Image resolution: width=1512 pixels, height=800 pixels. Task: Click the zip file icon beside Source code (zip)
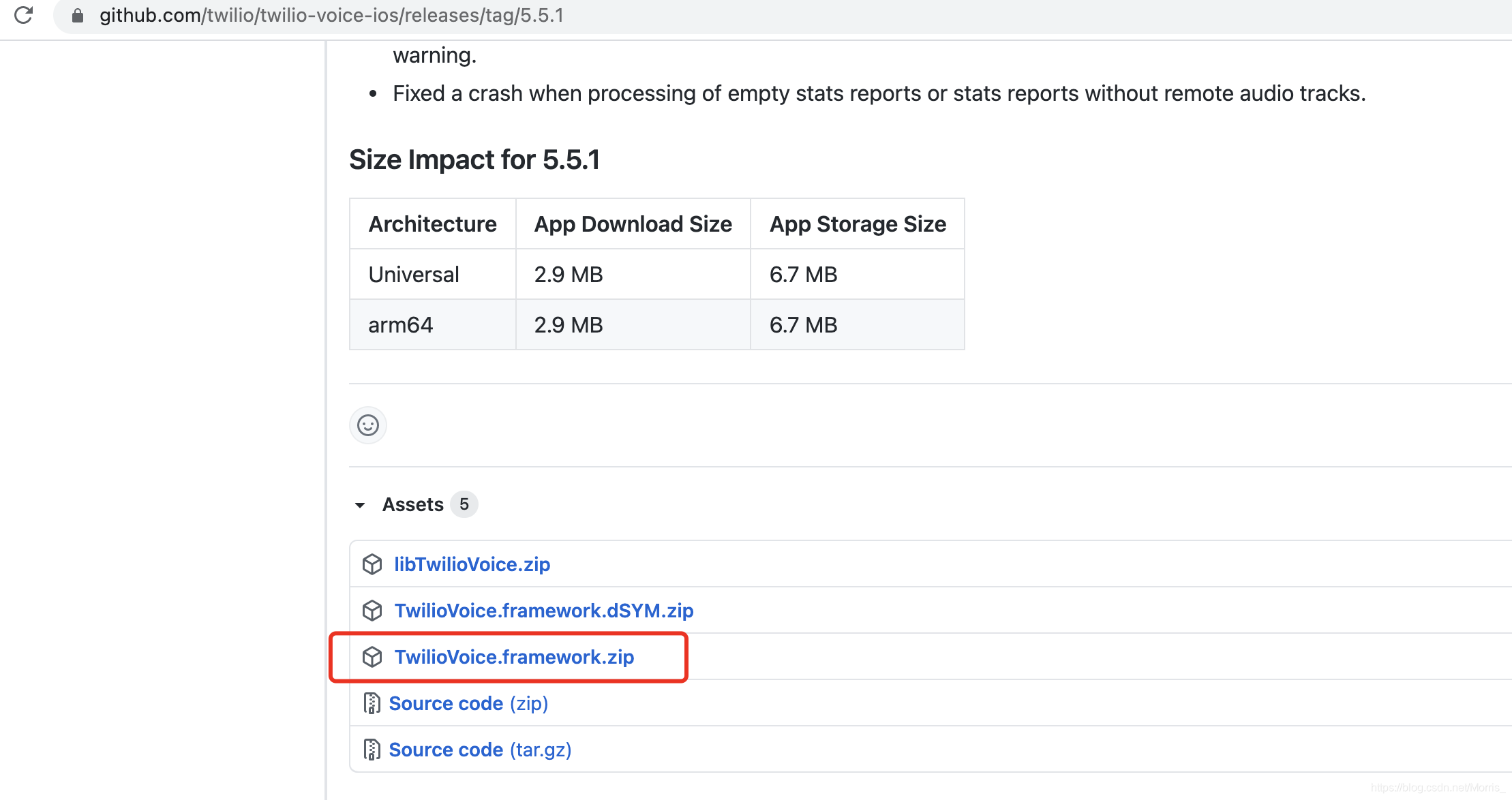click(x=372, y=703)
